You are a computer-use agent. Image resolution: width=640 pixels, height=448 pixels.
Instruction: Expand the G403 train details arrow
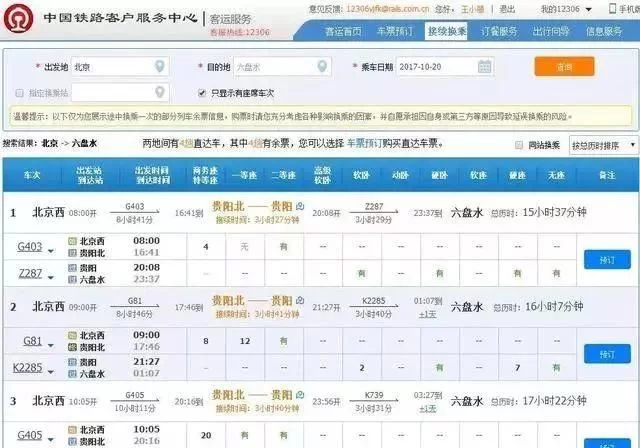(51, 251)
